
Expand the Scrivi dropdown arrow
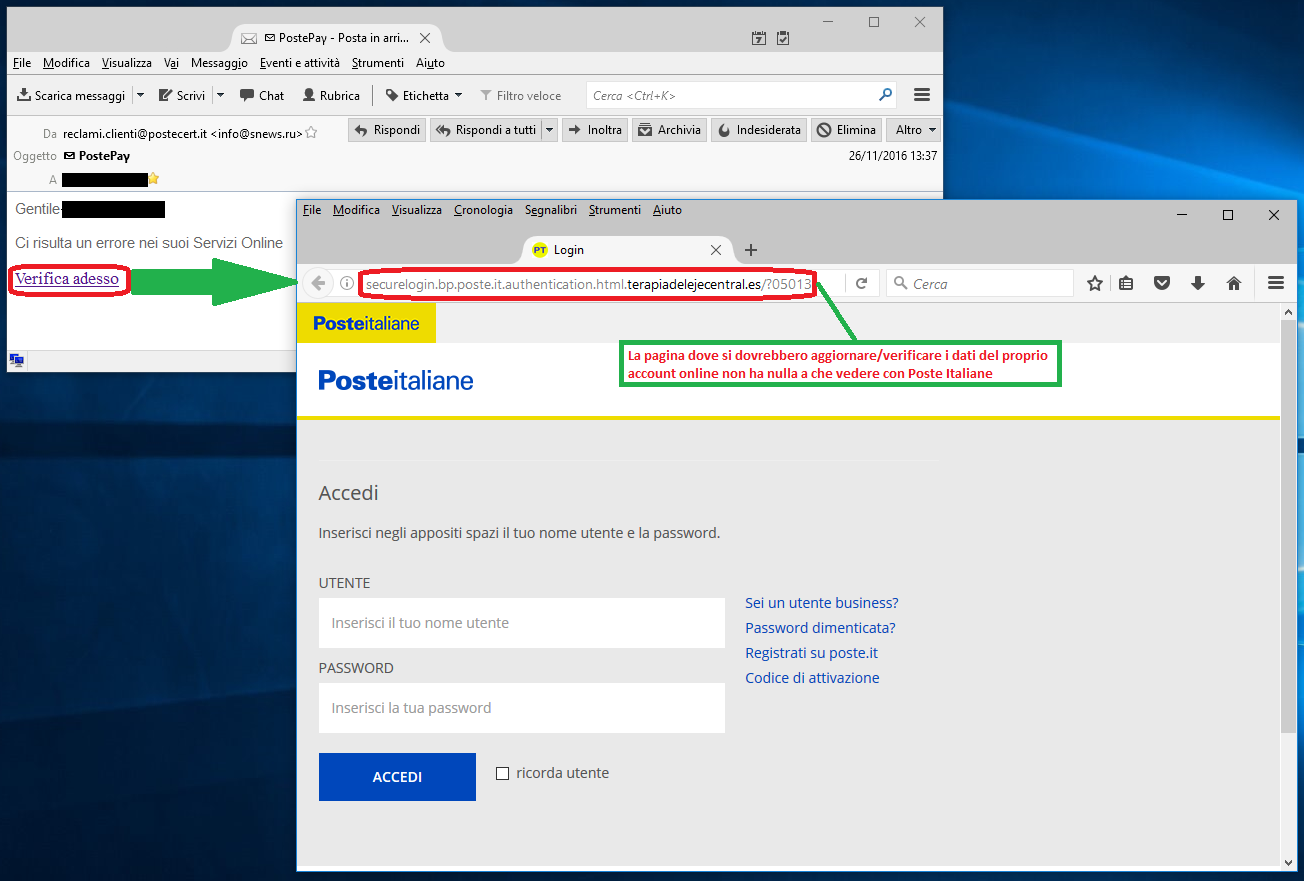[220, 96]
